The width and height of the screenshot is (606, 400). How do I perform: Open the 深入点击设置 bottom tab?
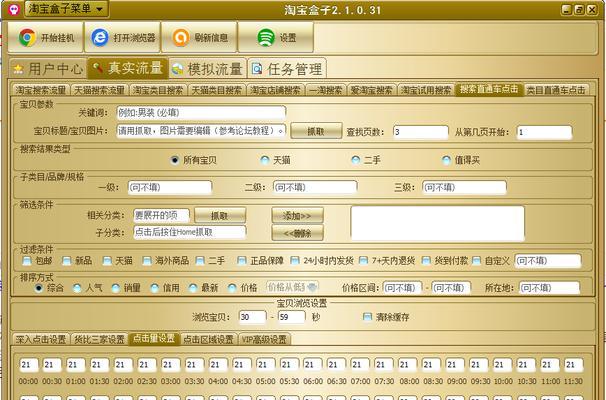click(x=41, y=339)
